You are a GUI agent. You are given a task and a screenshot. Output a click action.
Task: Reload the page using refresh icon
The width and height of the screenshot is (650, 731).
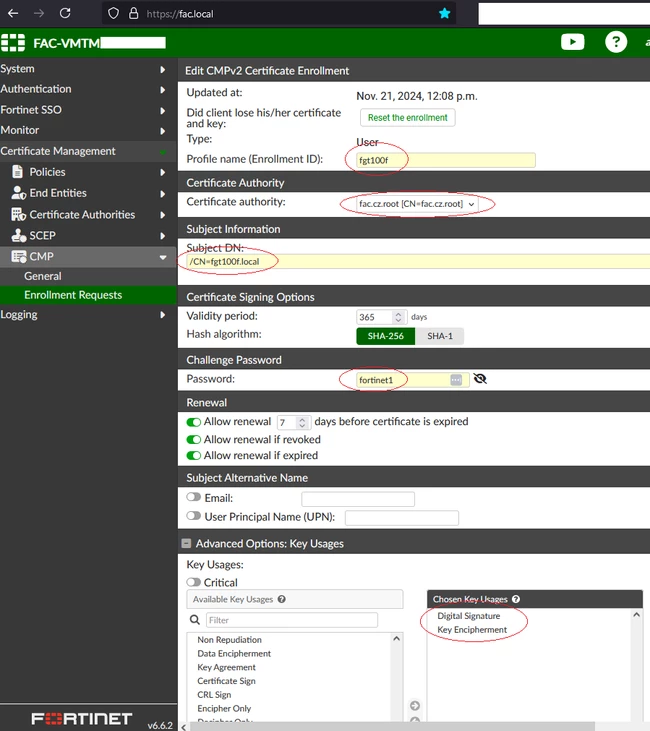[x=65, y=13]
